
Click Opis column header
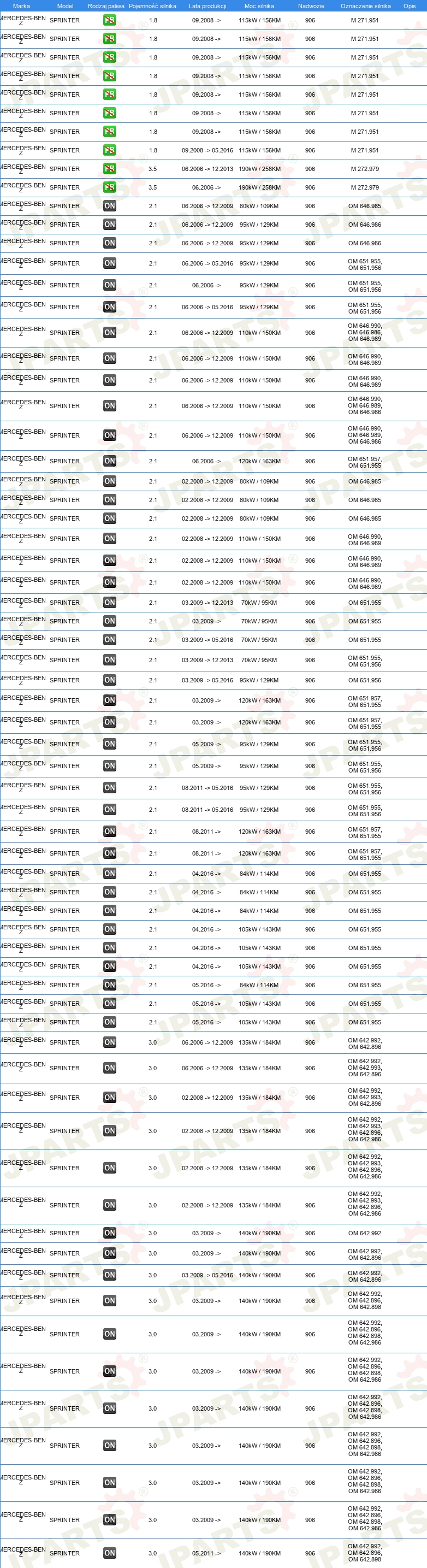point(410,6)
